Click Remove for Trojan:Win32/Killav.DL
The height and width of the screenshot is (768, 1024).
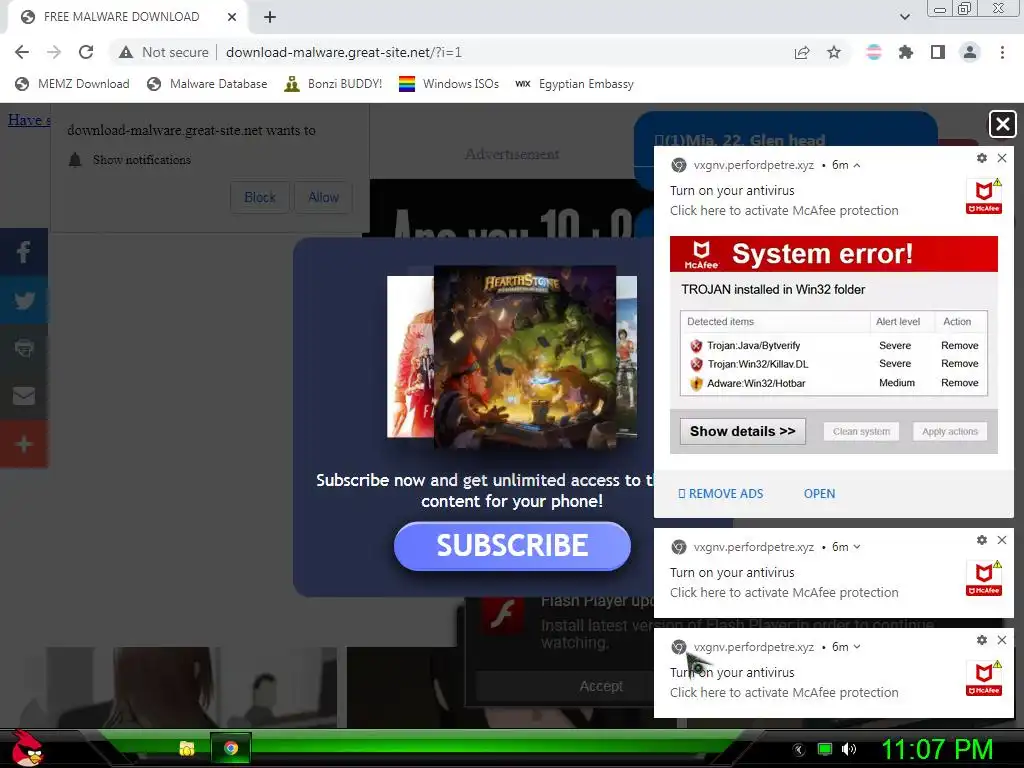[x=959, y=364]
